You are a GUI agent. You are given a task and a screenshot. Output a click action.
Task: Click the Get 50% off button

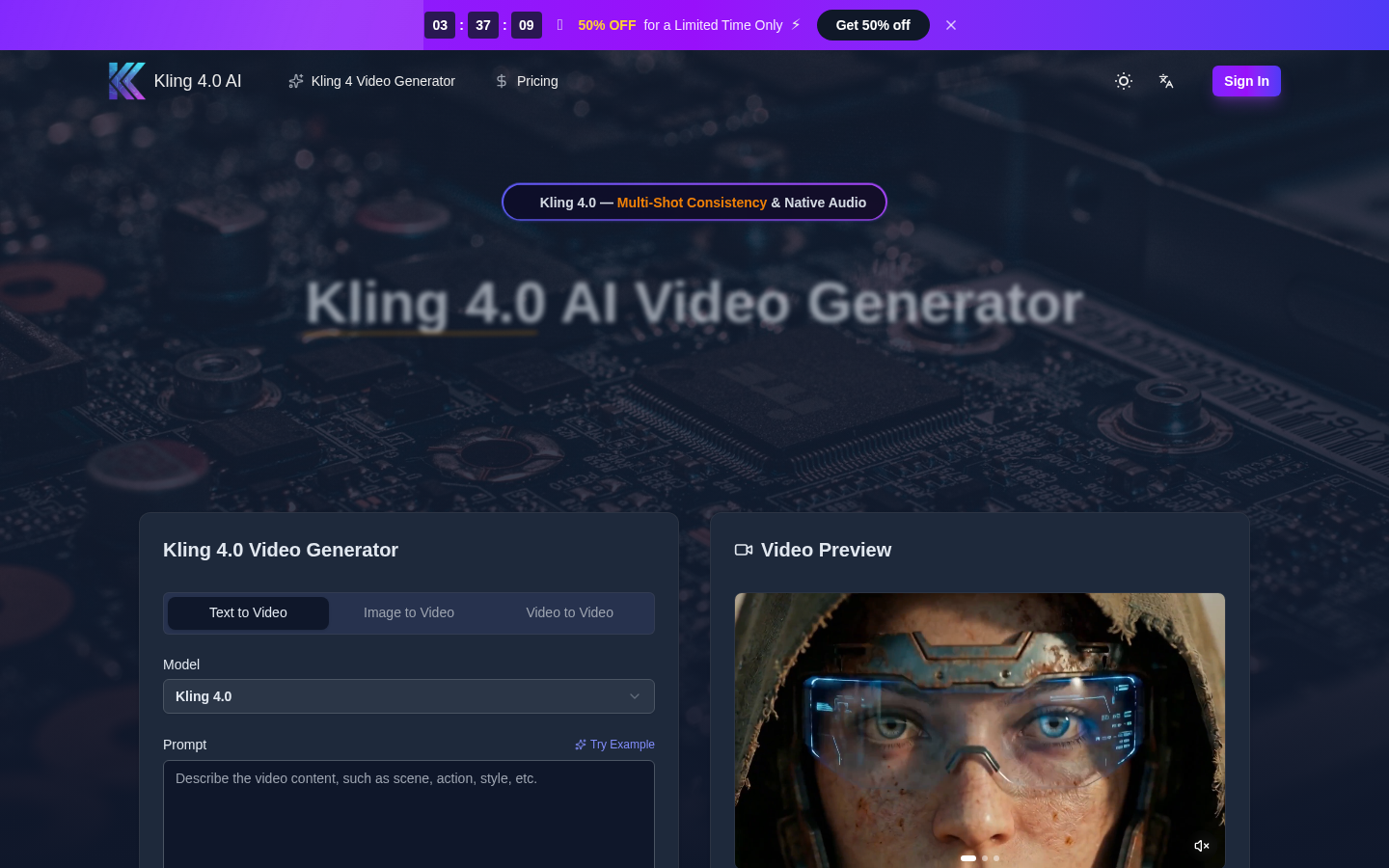[x=873, y=25]
